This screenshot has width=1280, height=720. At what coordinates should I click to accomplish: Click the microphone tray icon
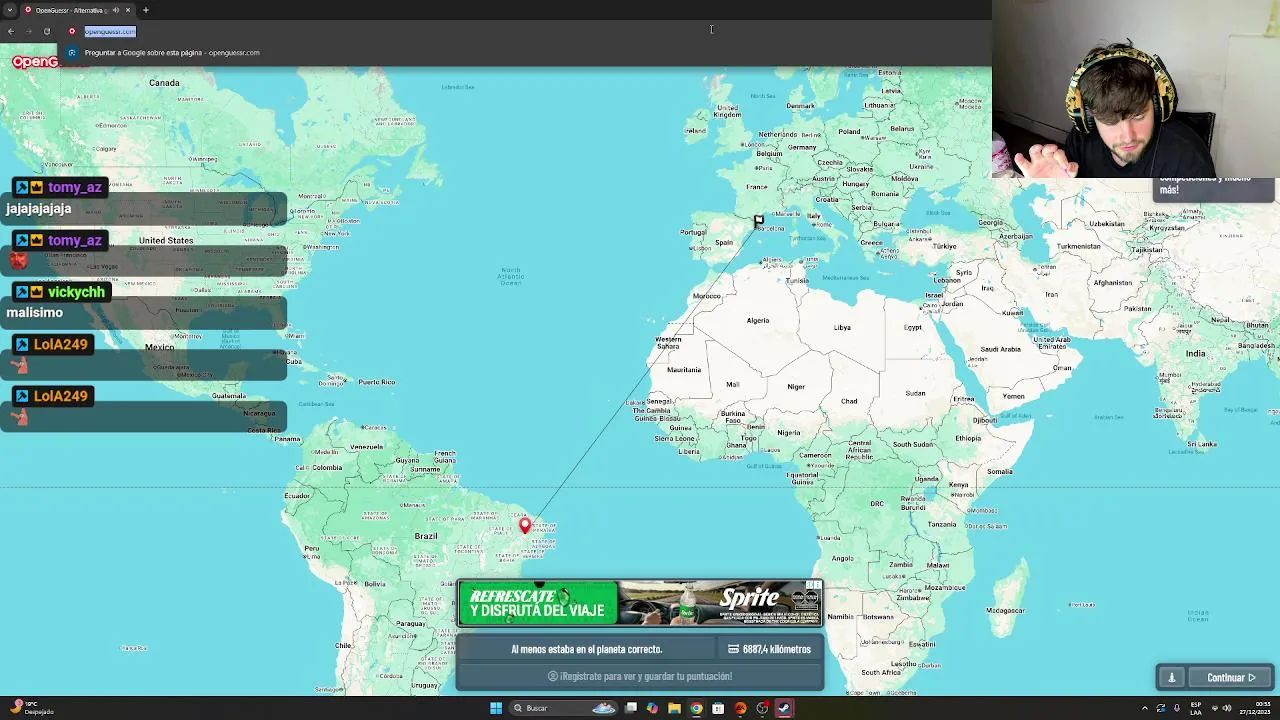coord(1177,708)
